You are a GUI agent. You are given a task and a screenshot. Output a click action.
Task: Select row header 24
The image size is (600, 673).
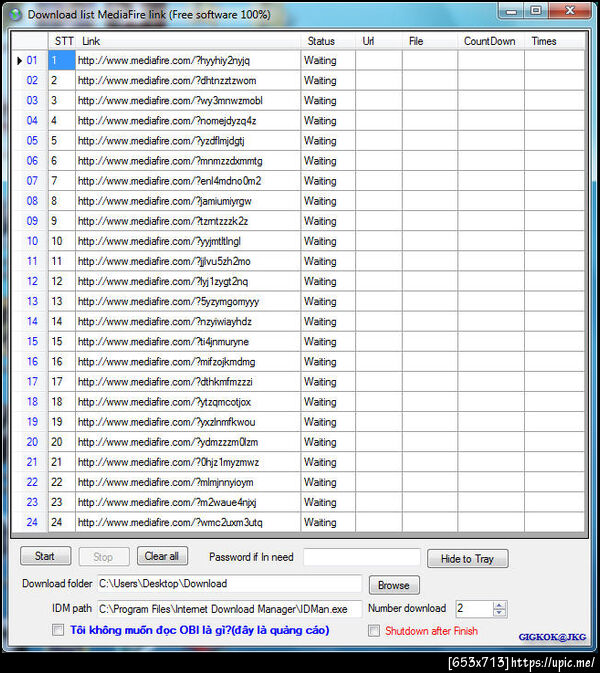30,522
